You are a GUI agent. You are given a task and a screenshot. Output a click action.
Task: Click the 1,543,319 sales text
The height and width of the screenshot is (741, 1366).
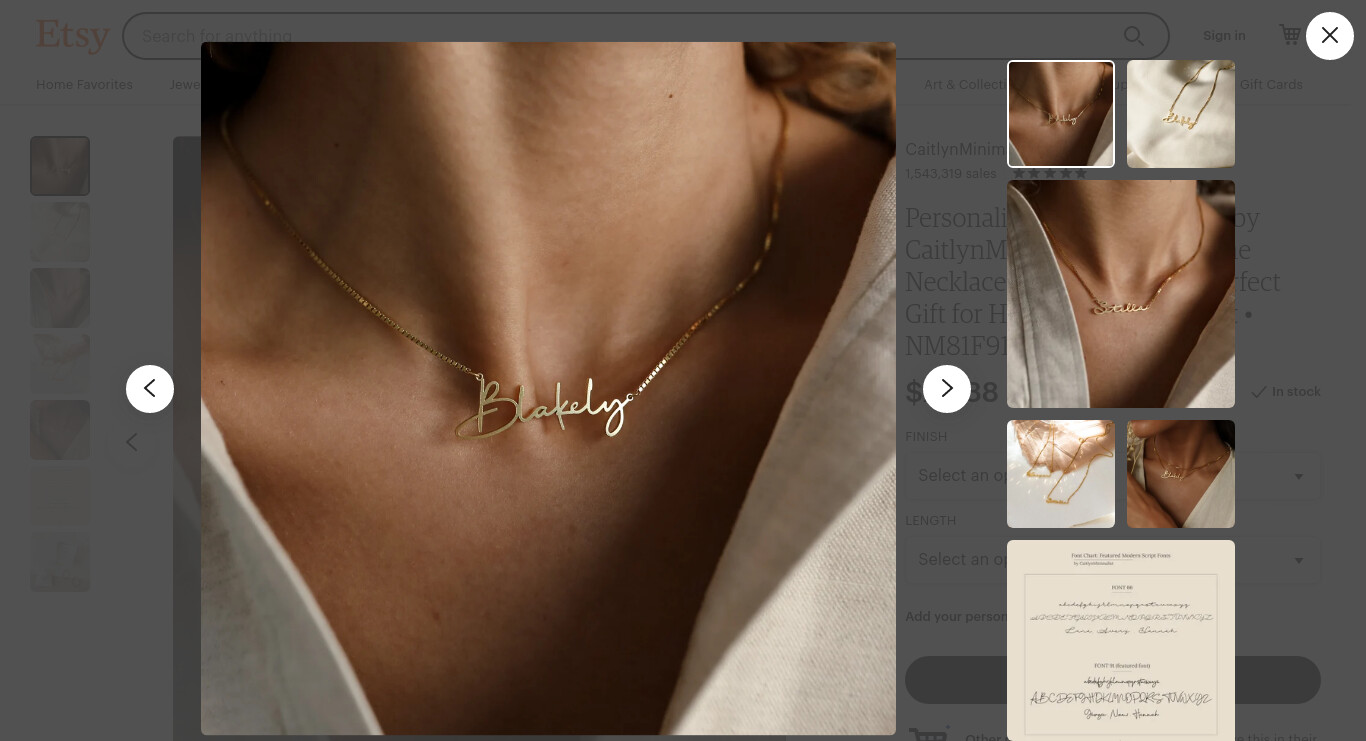[950, 174]
